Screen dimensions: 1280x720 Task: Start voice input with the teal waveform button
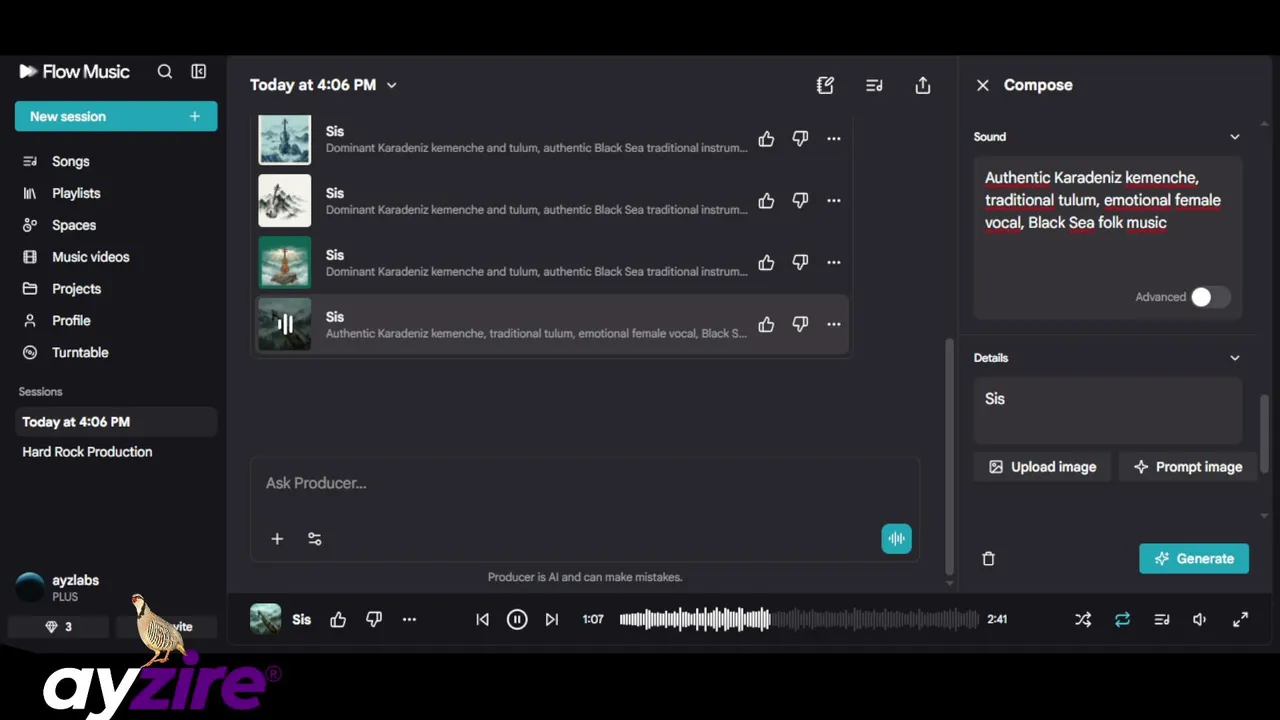point(897,539)
